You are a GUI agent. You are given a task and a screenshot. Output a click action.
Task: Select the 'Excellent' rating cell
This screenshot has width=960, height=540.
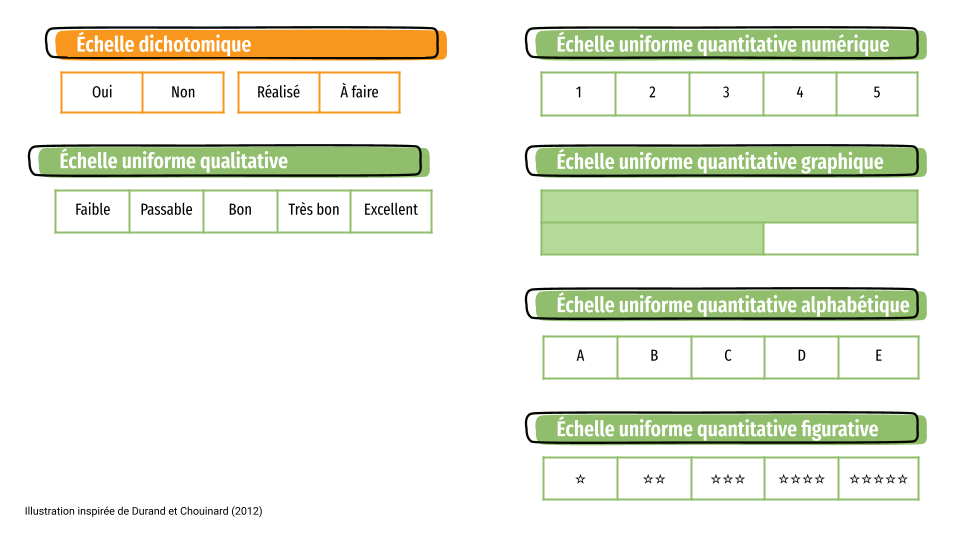391,211
